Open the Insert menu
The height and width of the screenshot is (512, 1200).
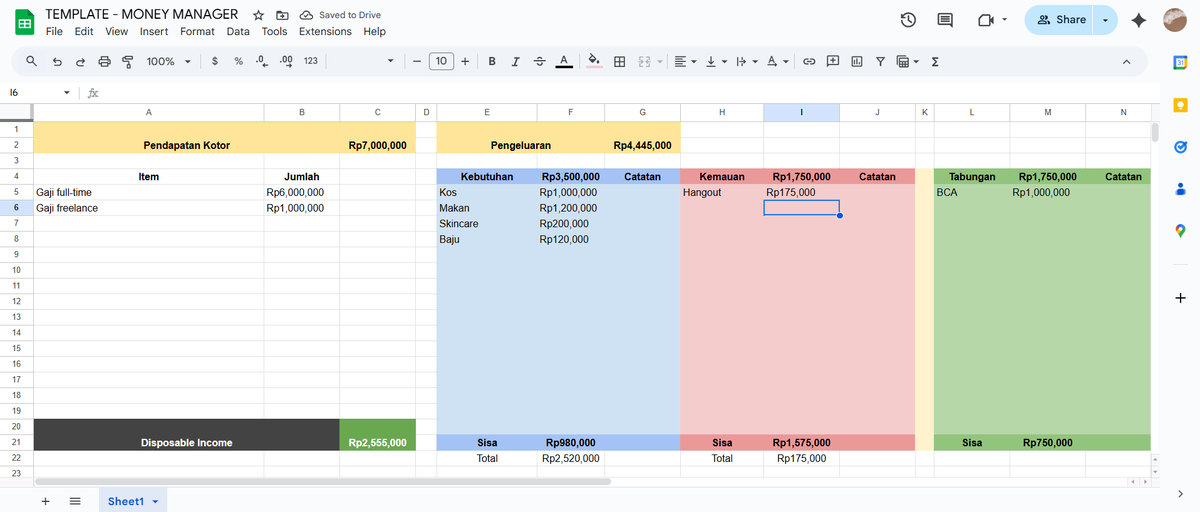(154, 31)
